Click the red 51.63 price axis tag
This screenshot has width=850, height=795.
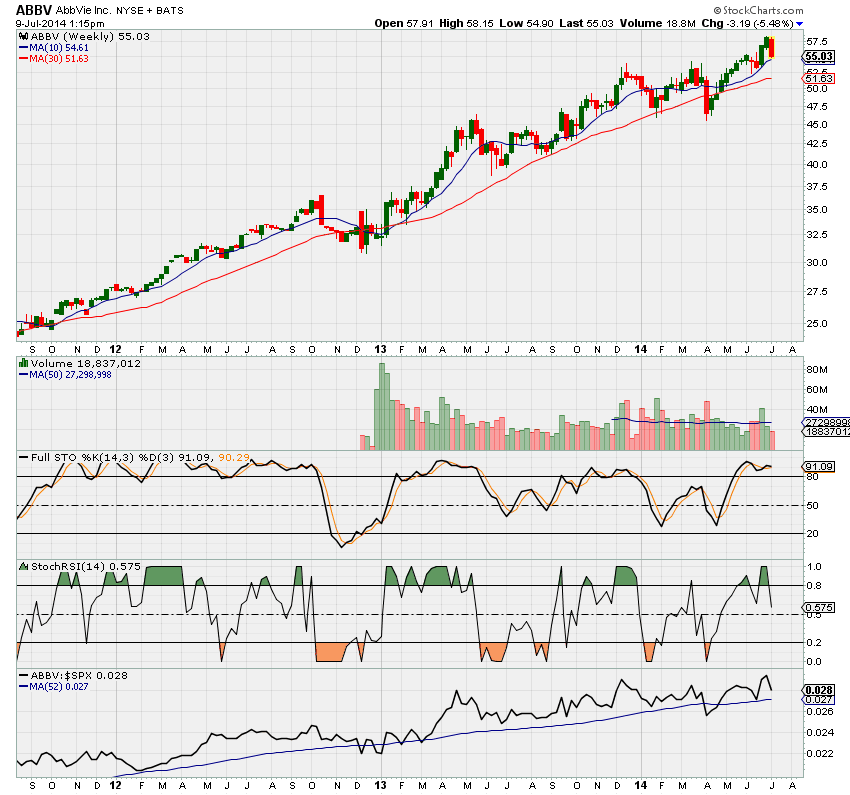click(x=819, y=79)
